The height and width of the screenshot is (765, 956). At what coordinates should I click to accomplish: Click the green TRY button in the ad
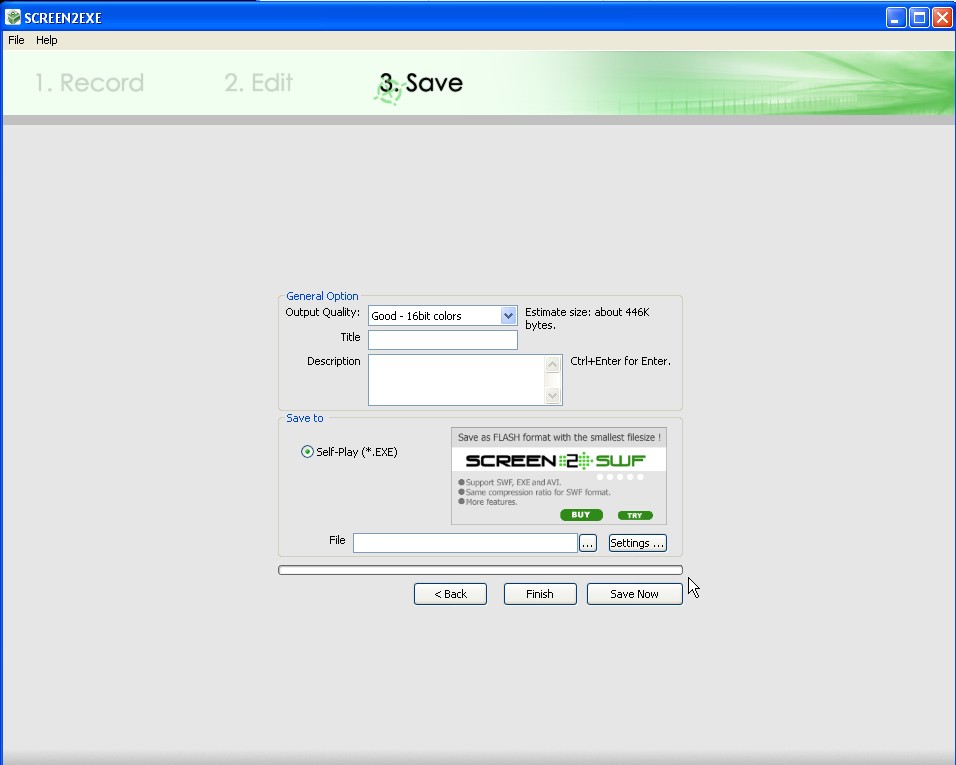tap(635, 516)
